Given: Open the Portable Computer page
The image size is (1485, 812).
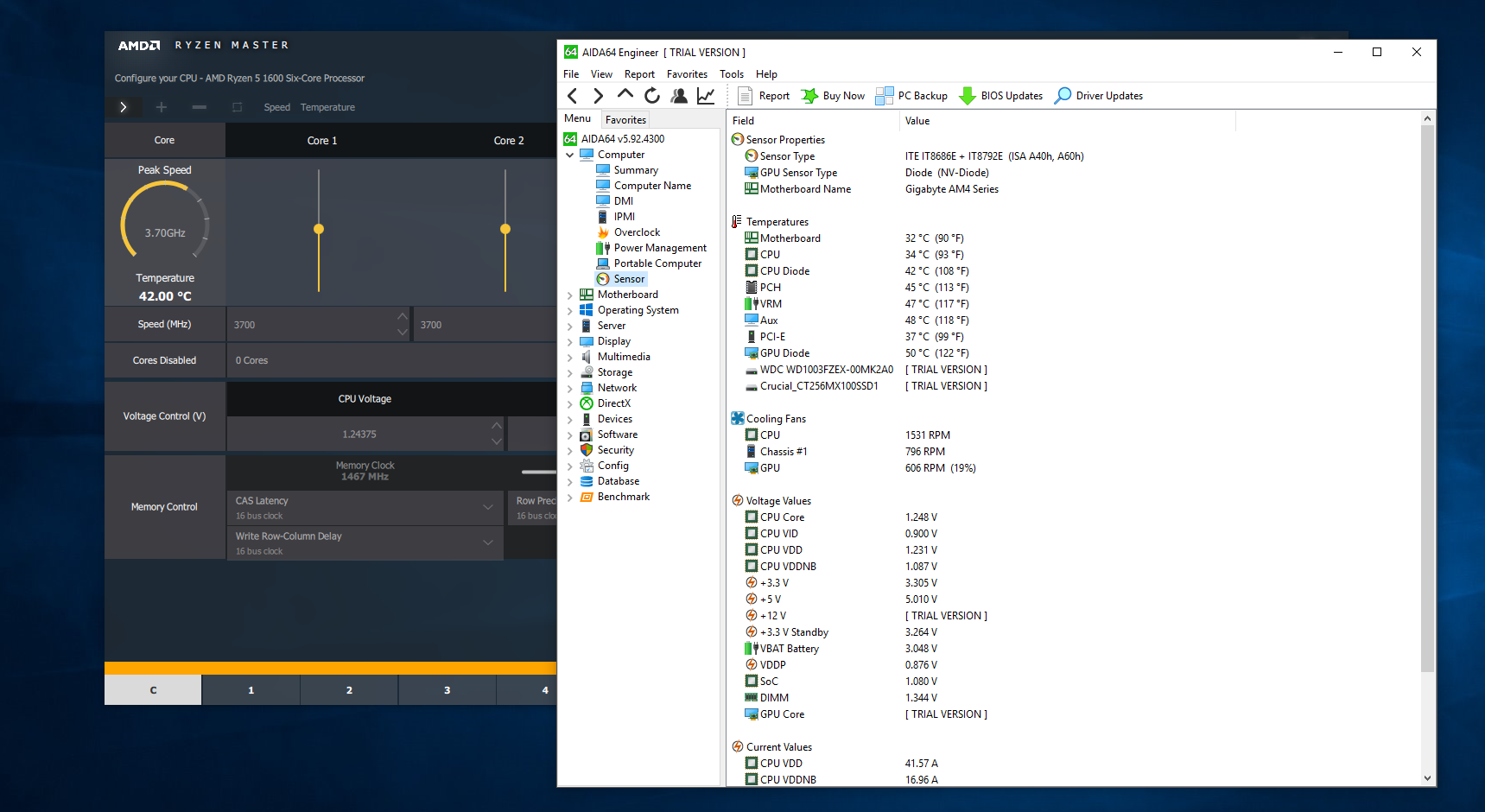Looking at the screenshot, I should 657,263.
